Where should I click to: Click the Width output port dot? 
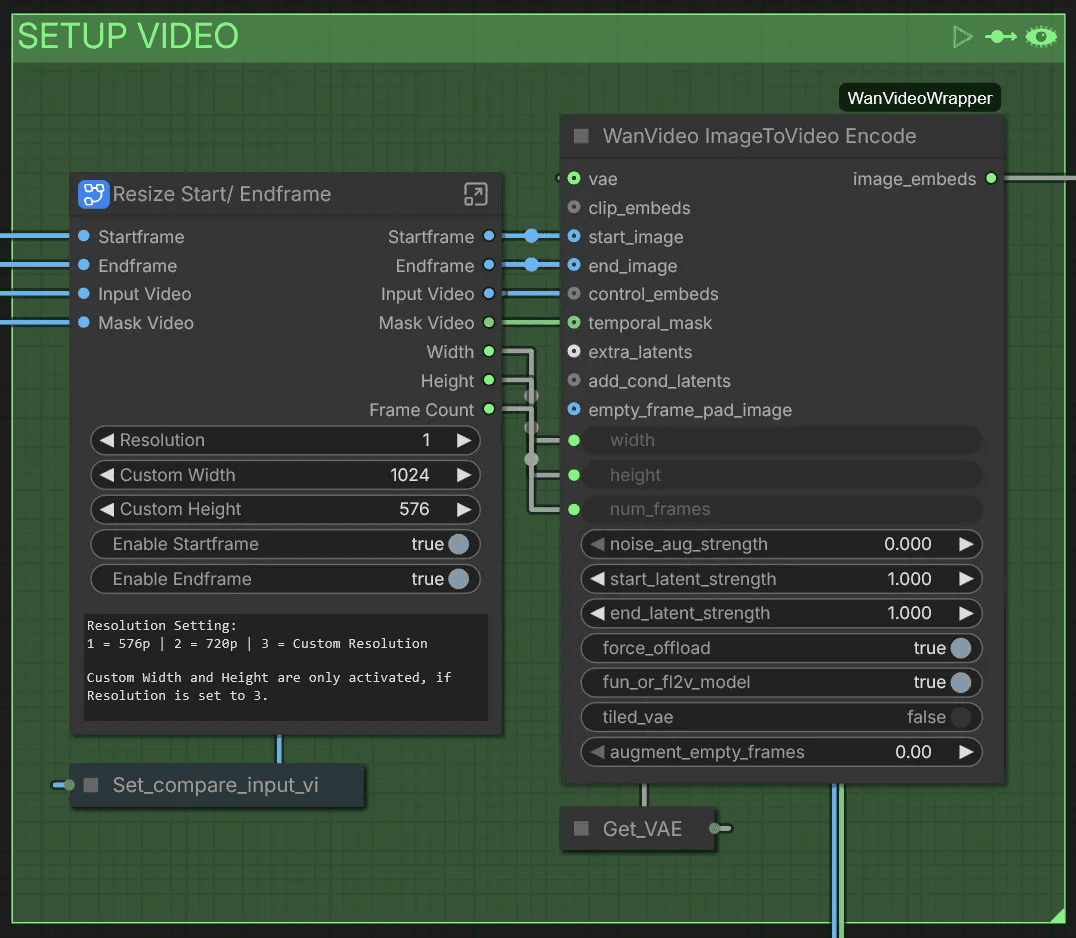[489, 351]
